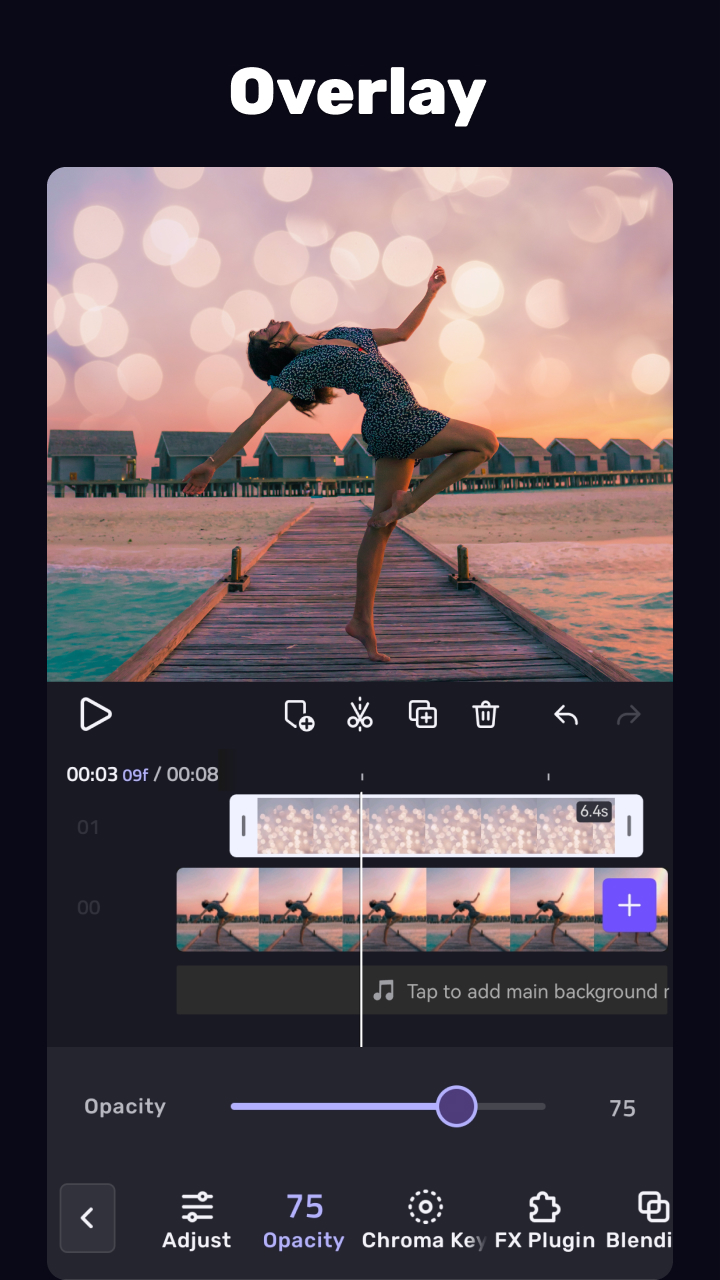Open the Chroma Key tool
The width and height of the screenshot is (720, 1280).
point(424,1220)
